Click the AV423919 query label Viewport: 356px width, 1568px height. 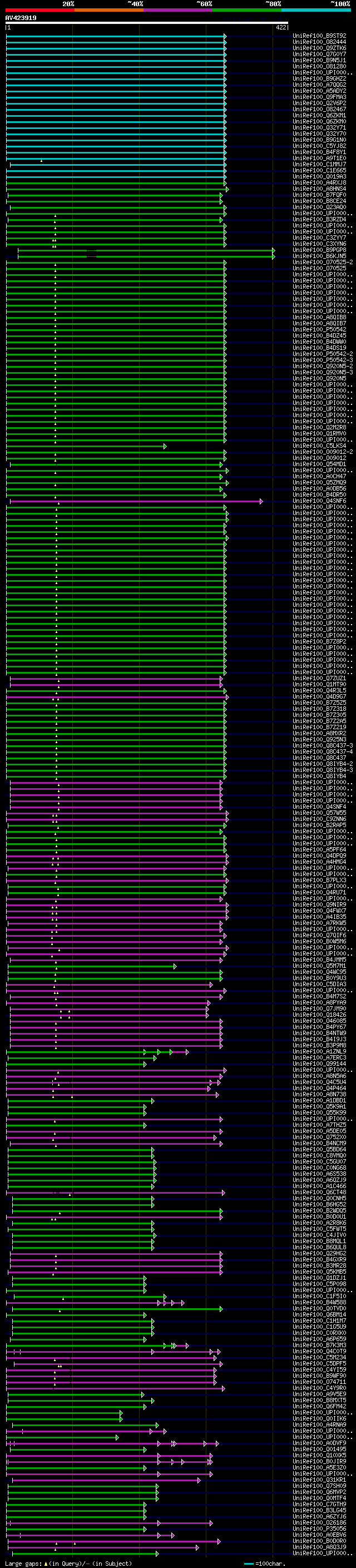click(21, 18)
